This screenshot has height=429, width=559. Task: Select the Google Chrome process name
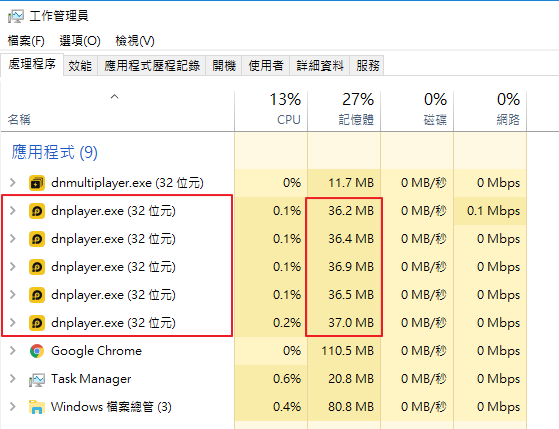(96, 351)
